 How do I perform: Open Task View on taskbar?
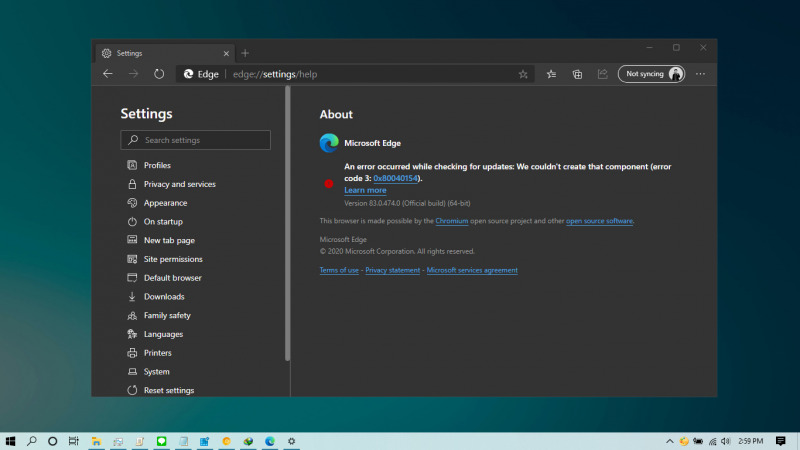point(73,441)
